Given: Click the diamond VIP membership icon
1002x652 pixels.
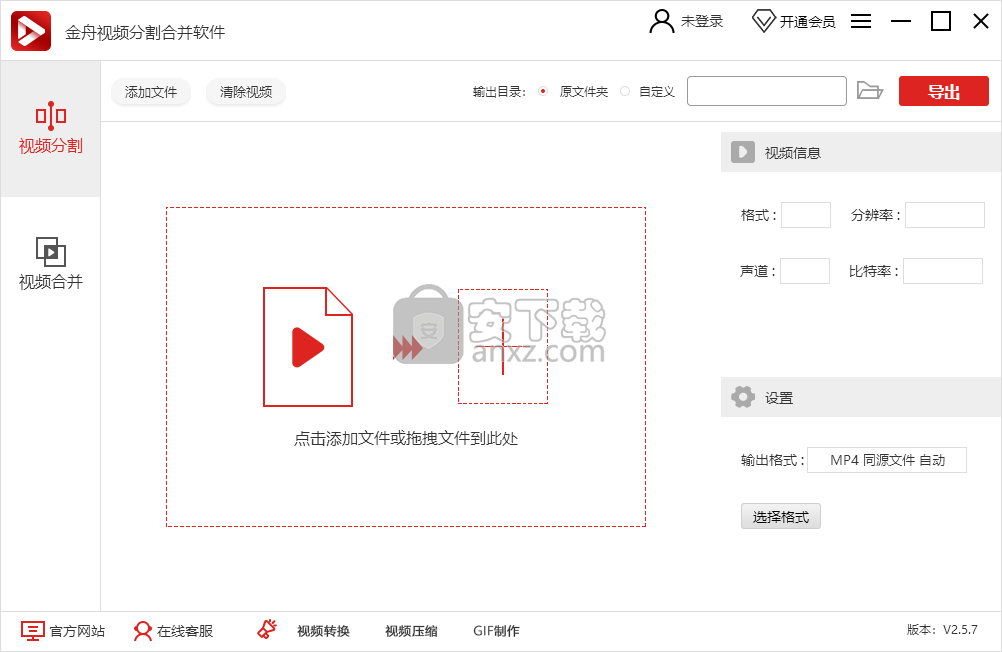Looking at the screenshot, I should click(763, 21).
